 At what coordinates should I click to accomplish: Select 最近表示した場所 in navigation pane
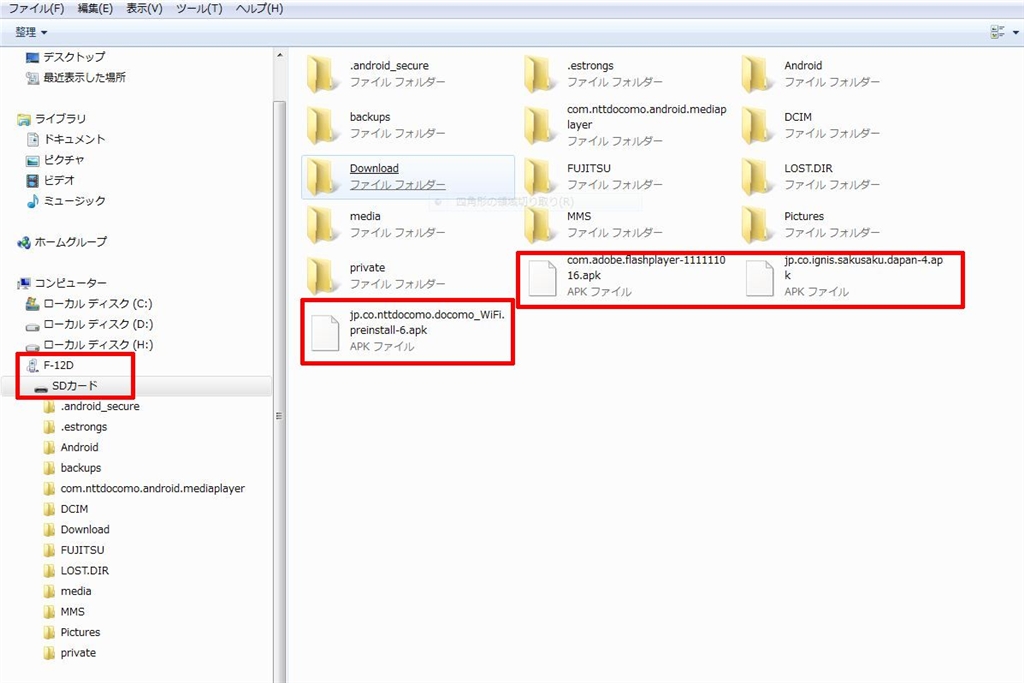76,78
